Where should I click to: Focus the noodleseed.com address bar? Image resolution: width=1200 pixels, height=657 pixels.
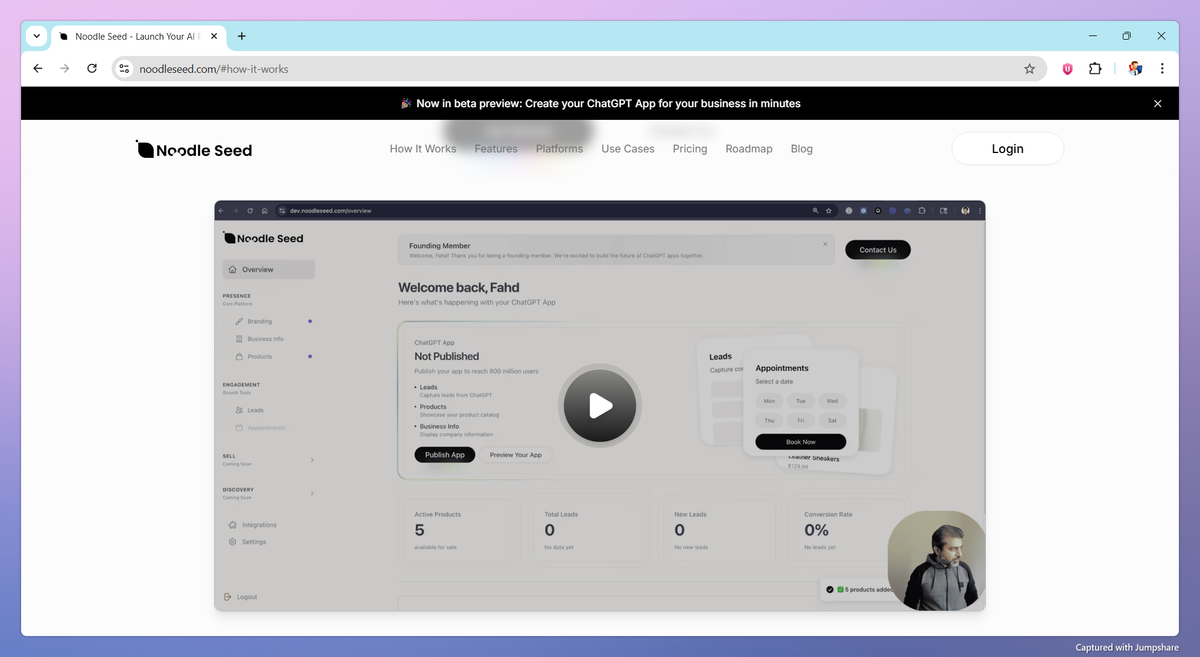tap(578, 69)
